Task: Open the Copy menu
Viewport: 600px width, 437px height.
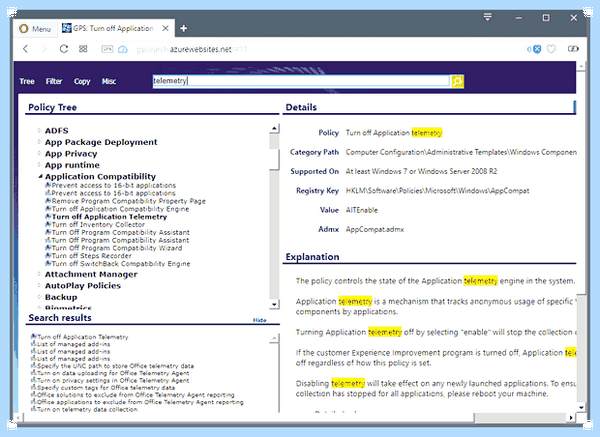Action: click(x=82, y=82)
